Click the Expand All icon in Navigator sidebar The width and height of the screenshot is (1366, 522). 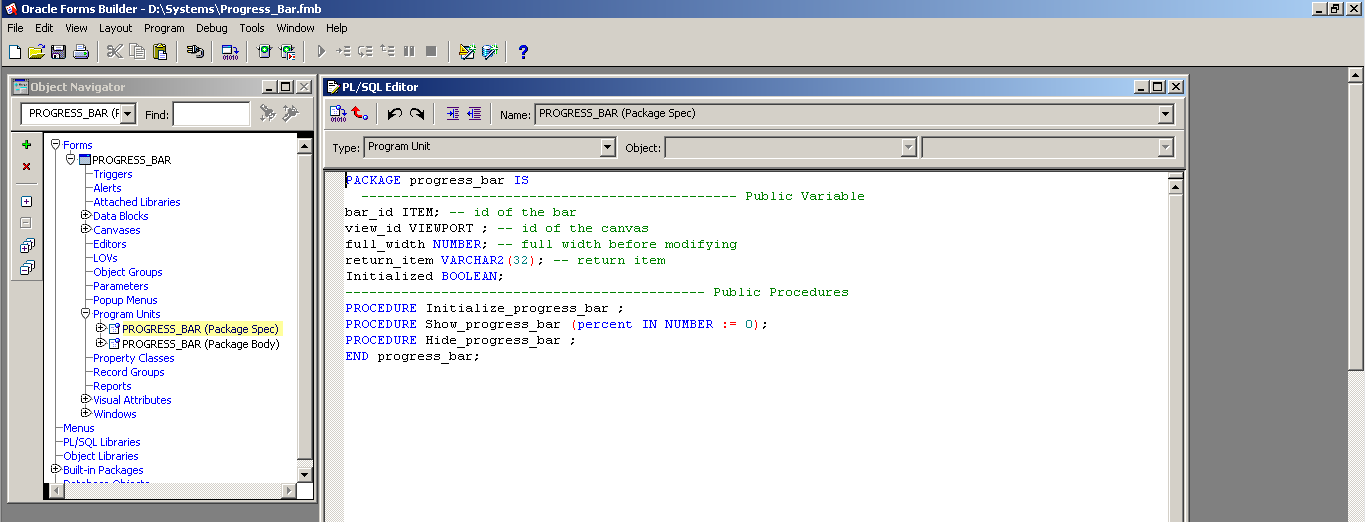tap(27, 245)
